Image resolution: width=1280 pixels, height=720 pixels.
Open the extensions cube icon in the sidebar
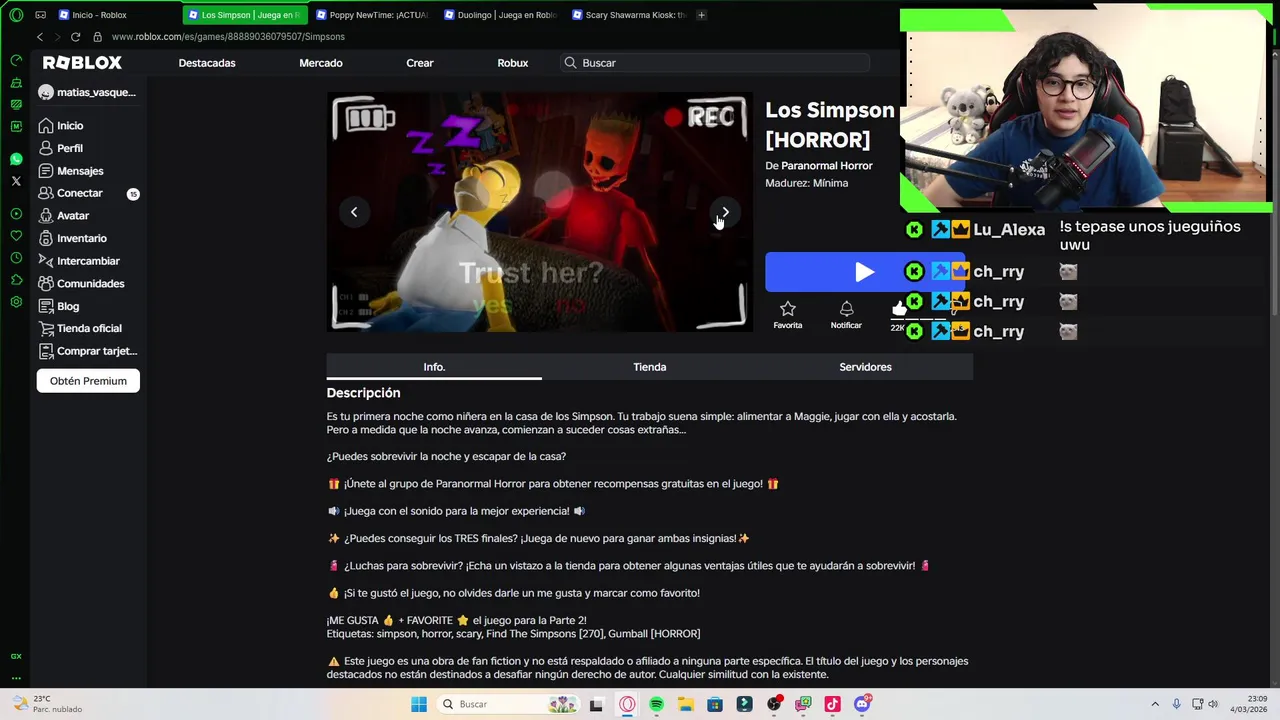point(16,279)
